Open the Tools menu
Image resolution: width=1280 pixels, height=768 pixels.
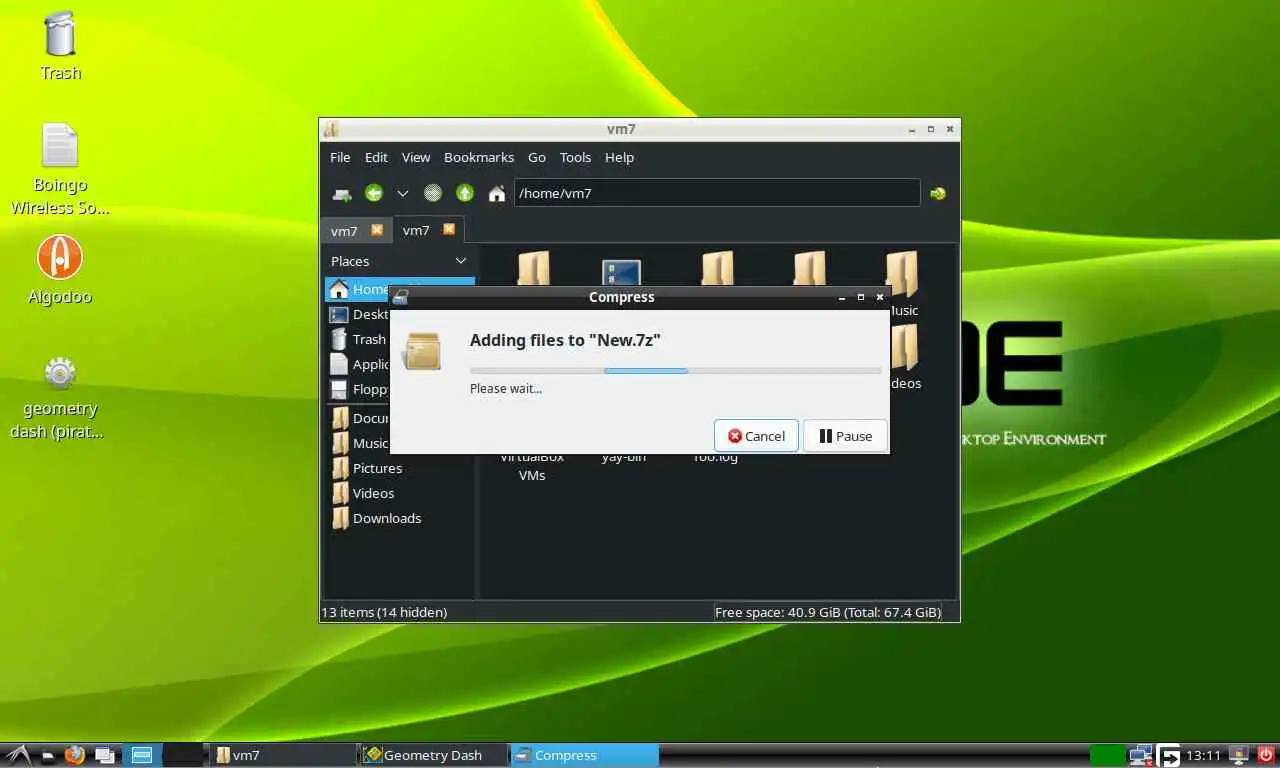[x=575, y=157]
